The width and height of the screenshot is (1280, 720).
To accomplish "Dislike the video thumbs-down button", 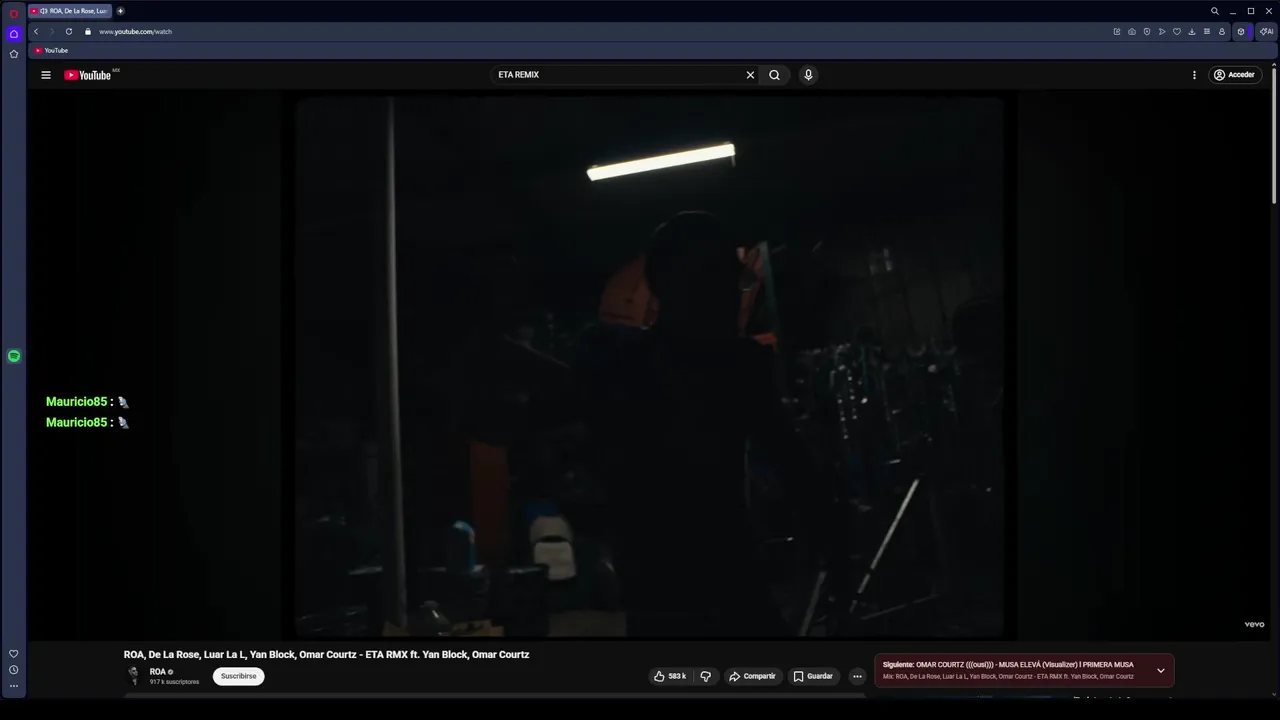I will [x=705, y=676].
